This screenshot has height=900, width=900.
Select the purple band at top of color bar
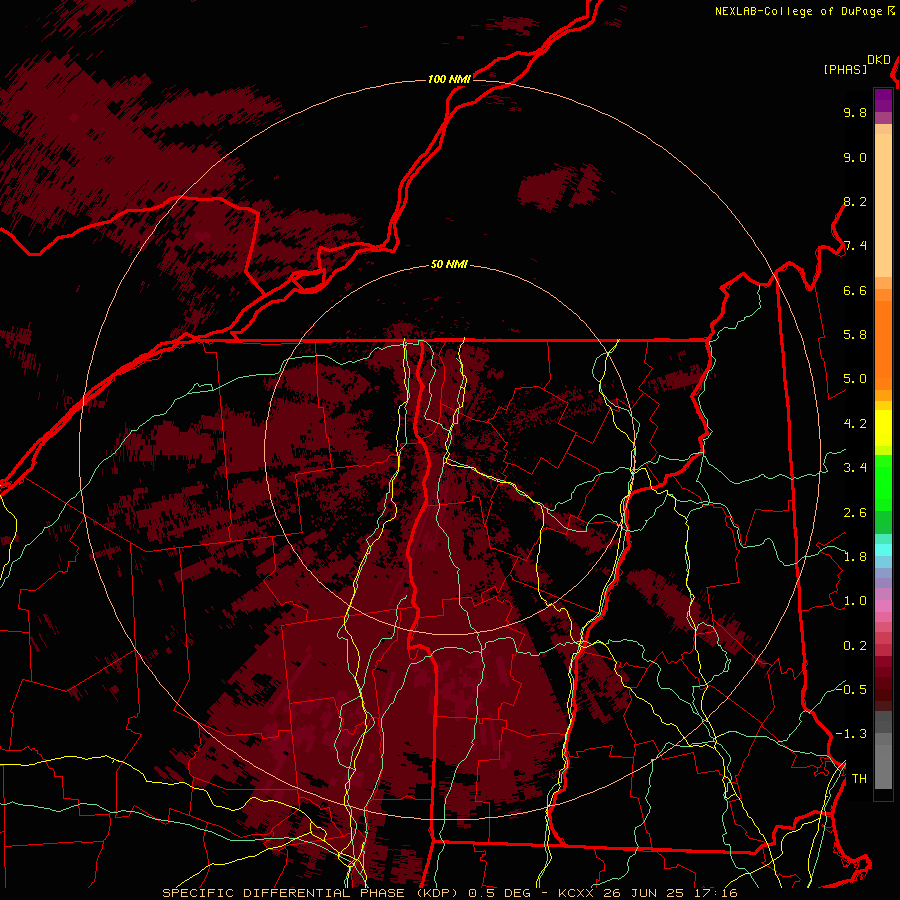(x=883, y=100)
